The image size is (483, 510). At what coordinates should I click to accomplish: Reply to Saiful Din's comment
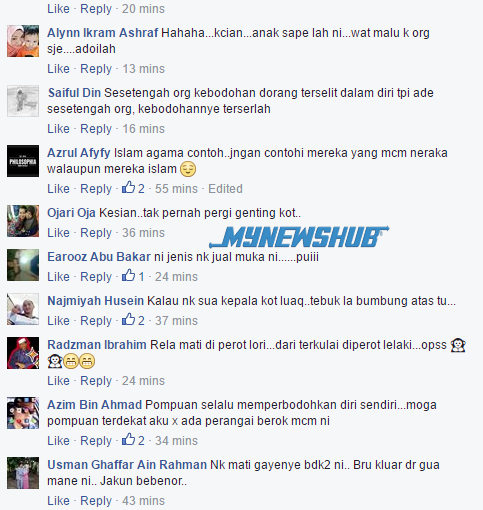[x=96, y=129]
